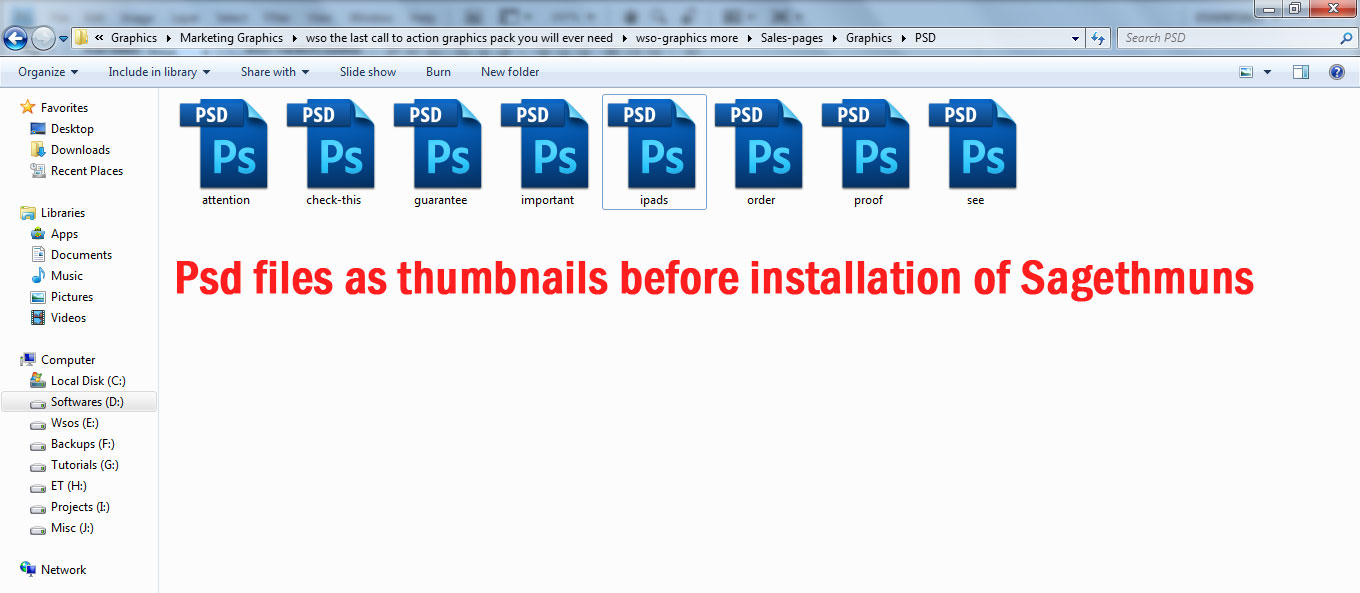Open Include in library dropdown
This screenshot has height=593, width=1360.
tap(159, 72)
